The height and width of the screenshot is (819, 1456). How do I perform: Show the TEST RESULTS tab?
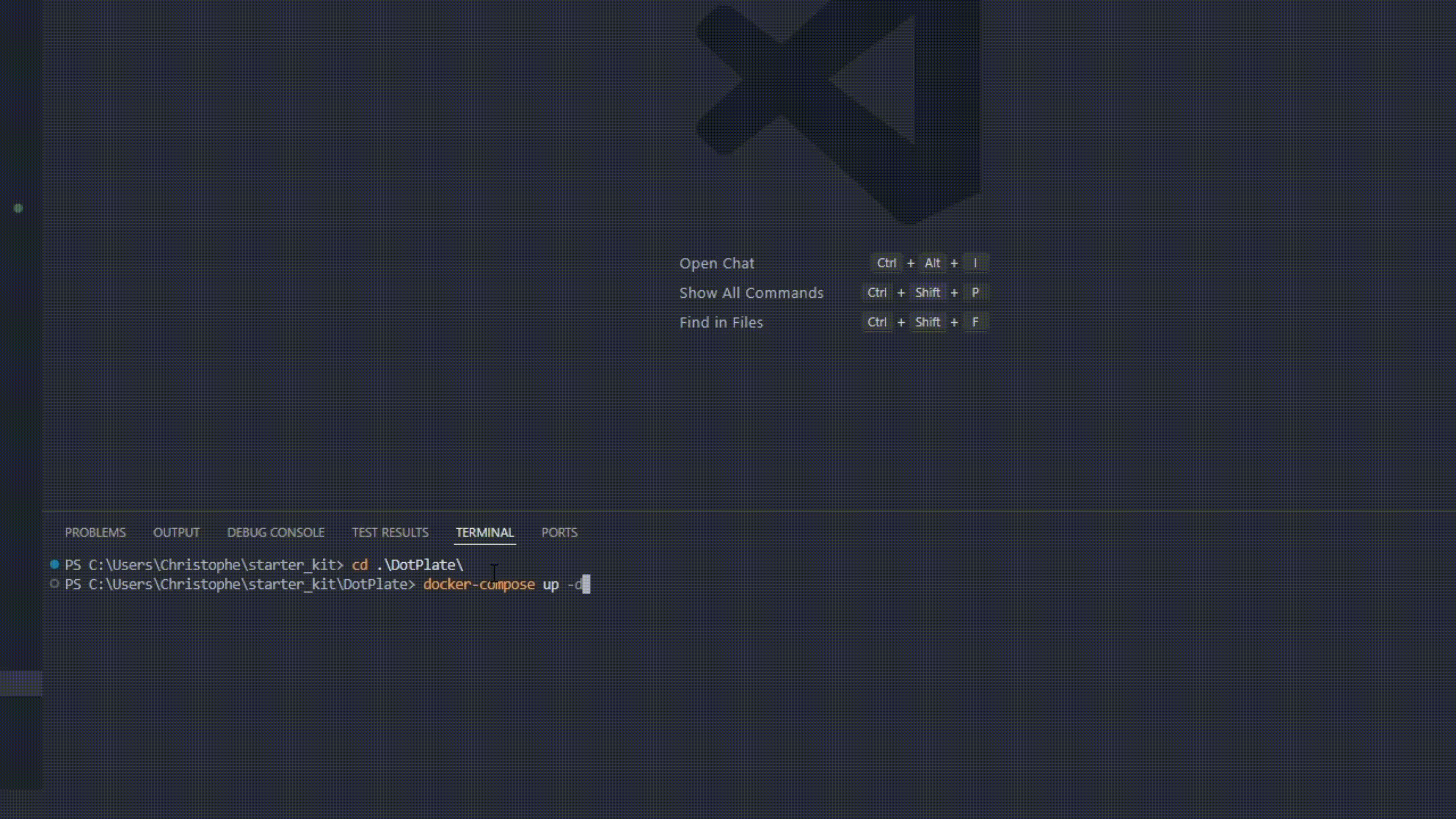click(x=390, y=532)
